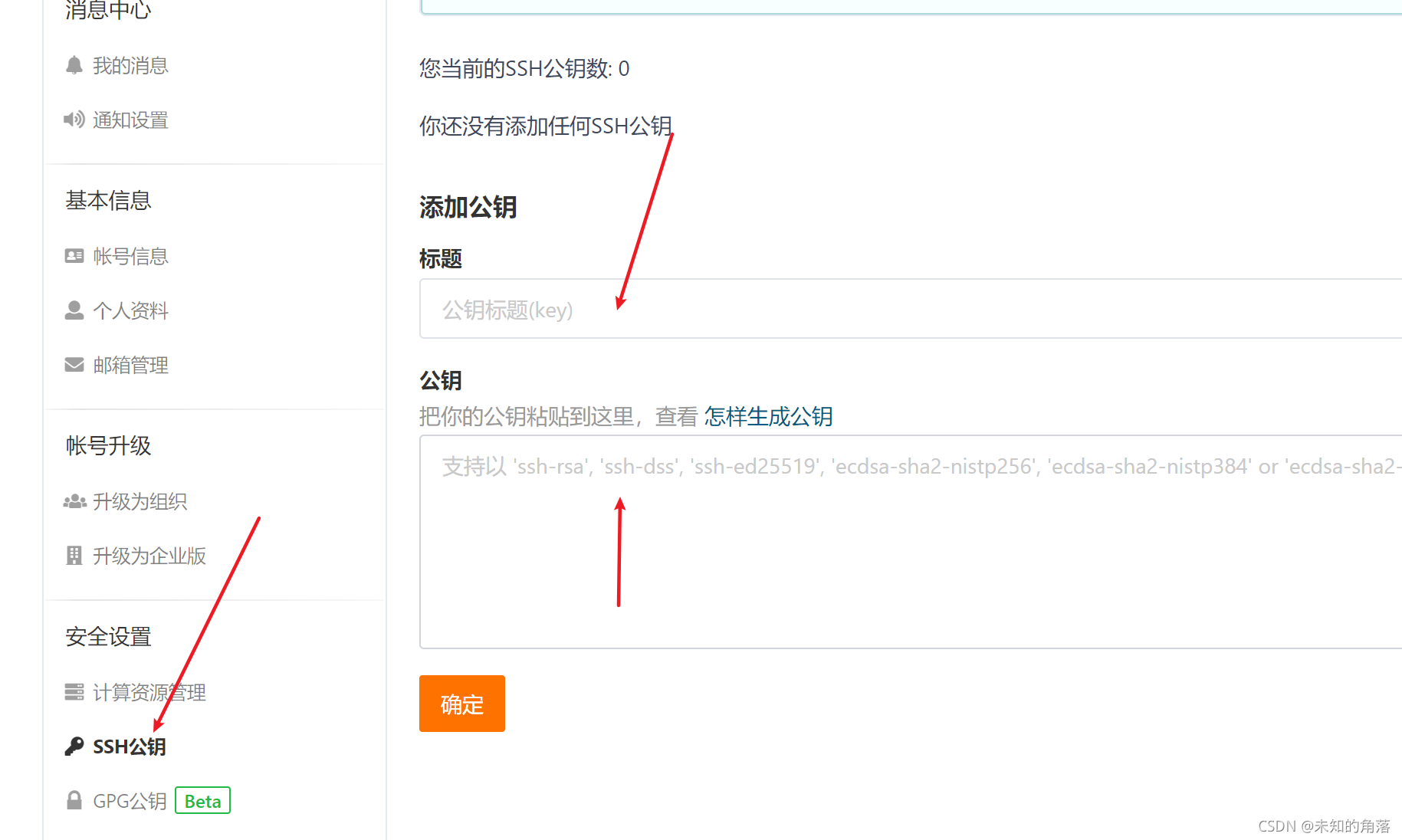This screenshot has width=1402, height=840.
Task: Click the server icon beside 计算资源管理
Action: point(74,692)
